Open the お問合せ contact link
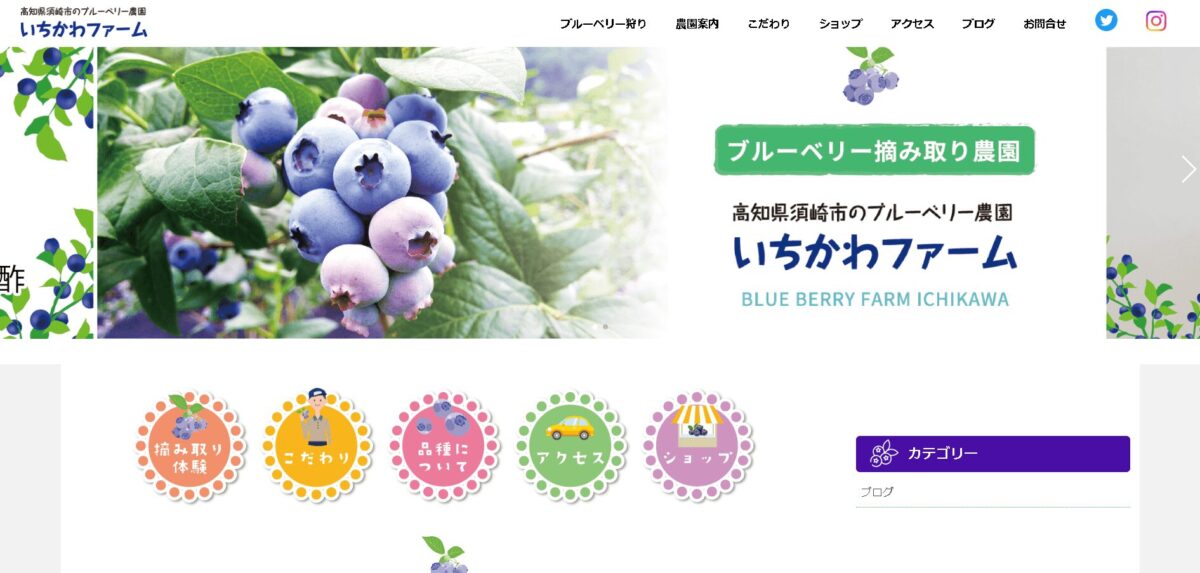The height and width of the screenshot is (573, 1200). [1045, 23]
